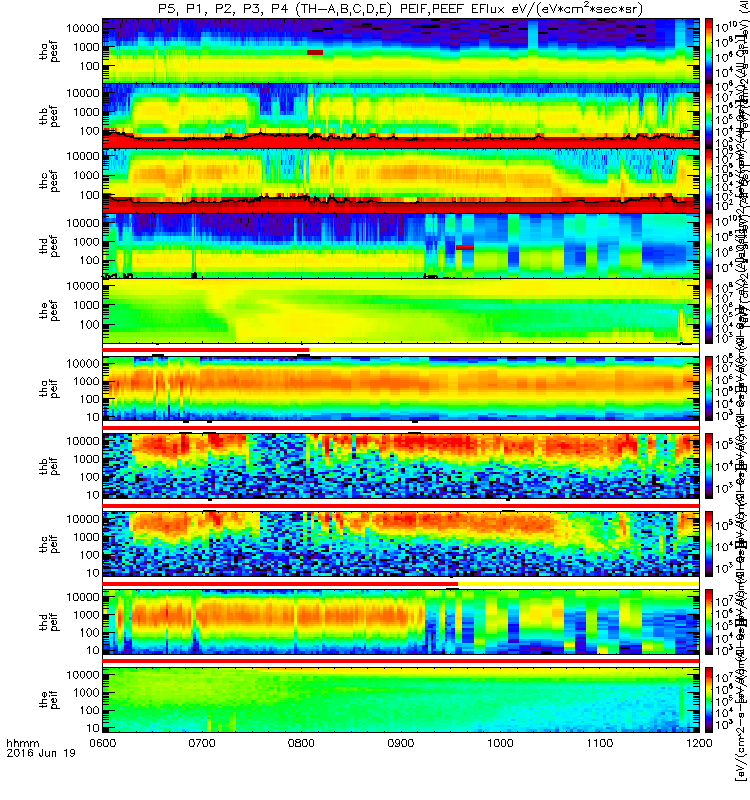Click inside the tha peif spectrogram panel

pos(401,388)
